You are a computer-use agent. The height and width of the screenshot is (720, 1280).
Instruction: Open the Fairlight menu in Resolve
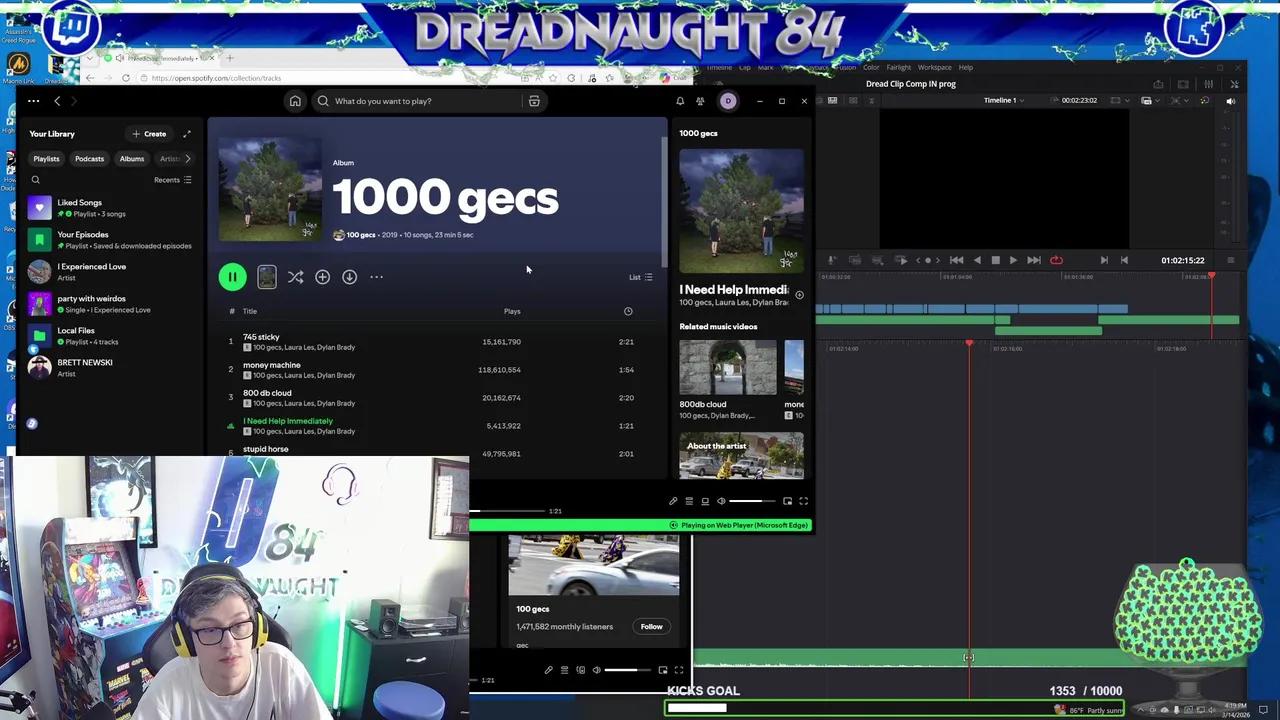coord(898,67)
